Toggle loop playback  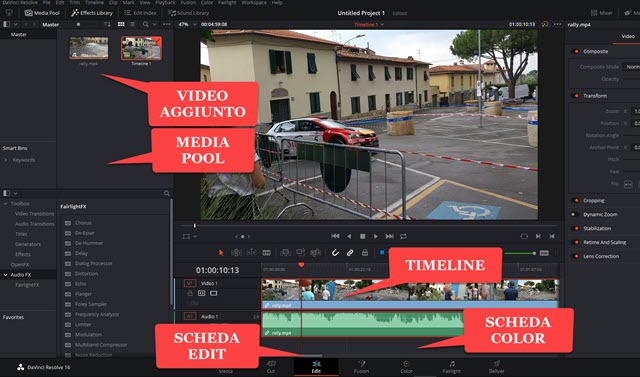click(403, 236)
